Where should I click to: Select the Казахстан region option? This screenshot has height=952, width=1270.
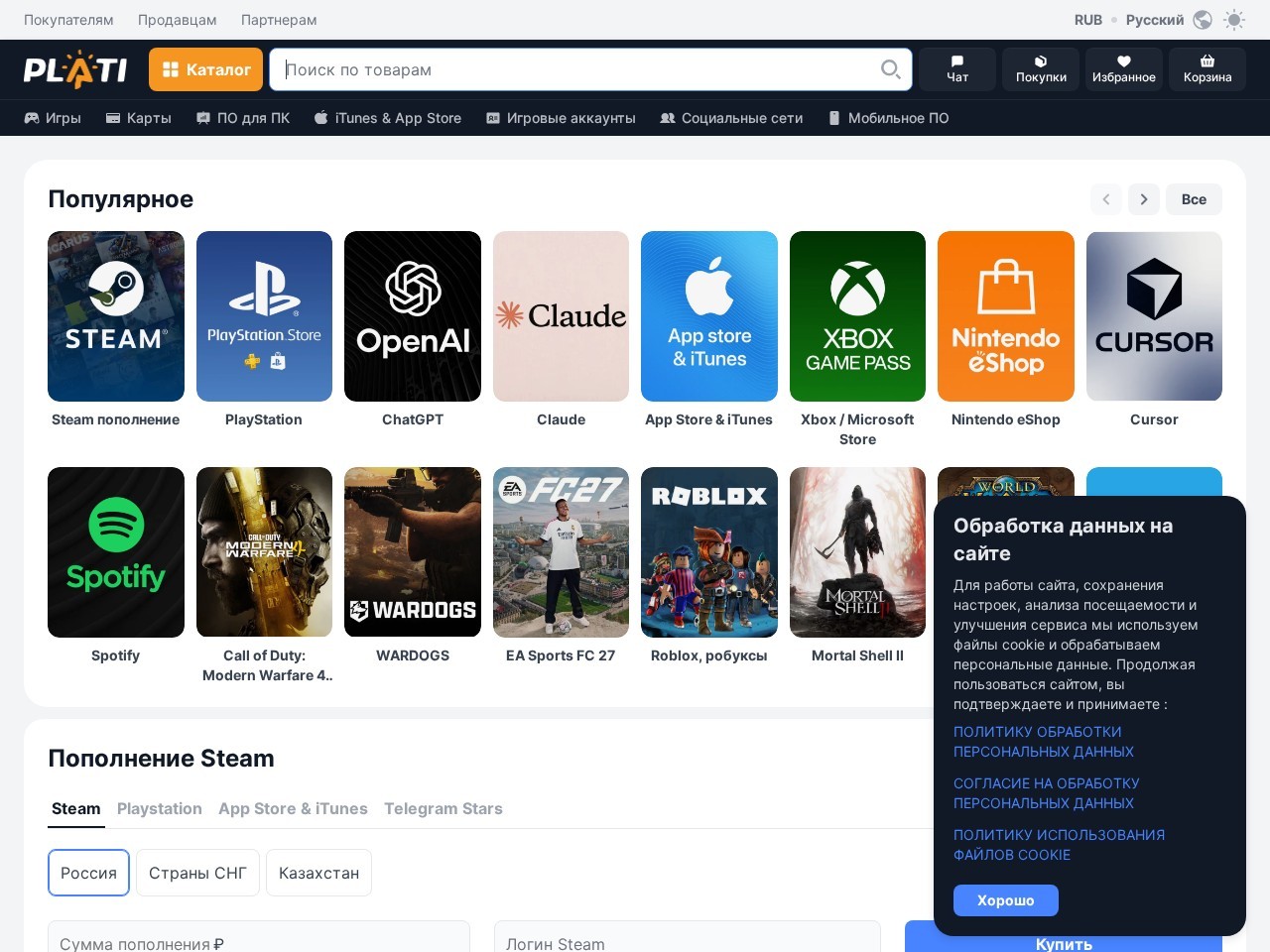tap(318, 873)
